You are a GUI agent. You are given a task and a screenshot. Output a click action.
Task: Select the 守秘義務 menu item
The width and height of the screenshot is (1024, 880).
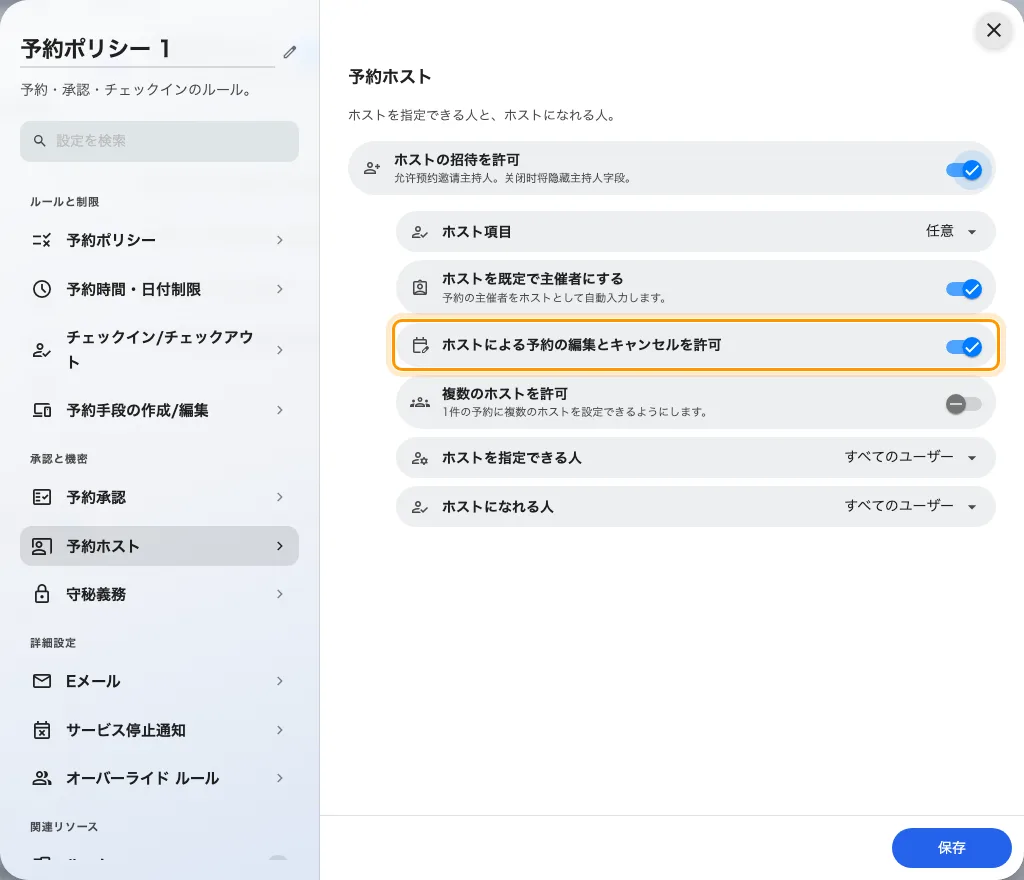[x=159, y=594]
